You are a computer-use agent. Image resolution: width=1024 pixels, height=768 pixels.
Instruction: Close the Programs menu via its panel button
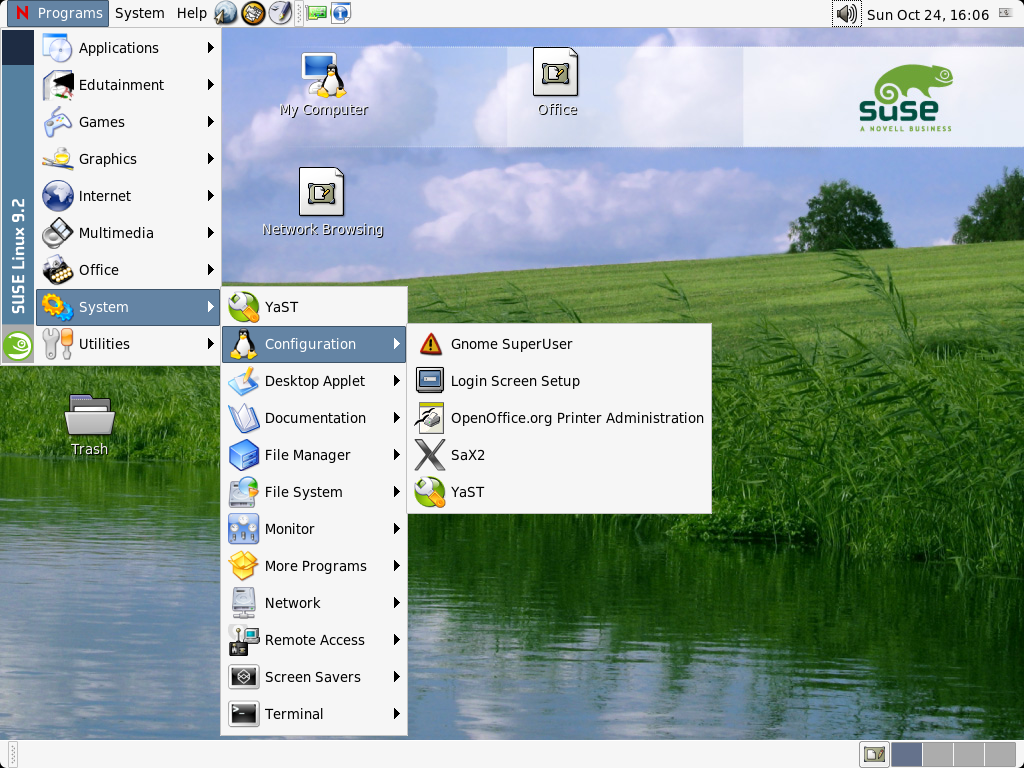click(58, 13)
